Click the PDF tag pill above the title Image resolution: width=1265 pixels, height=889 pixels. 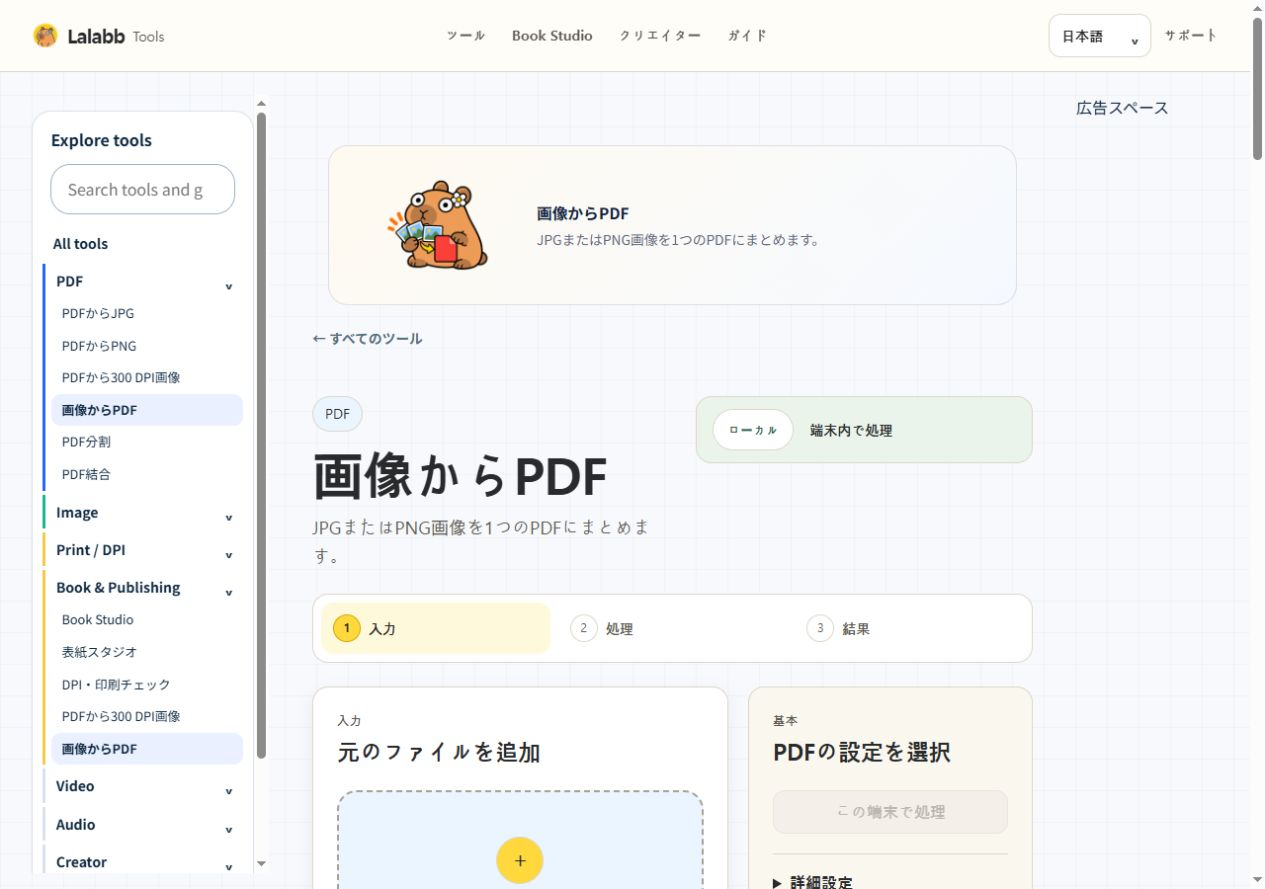click(337, 414)
